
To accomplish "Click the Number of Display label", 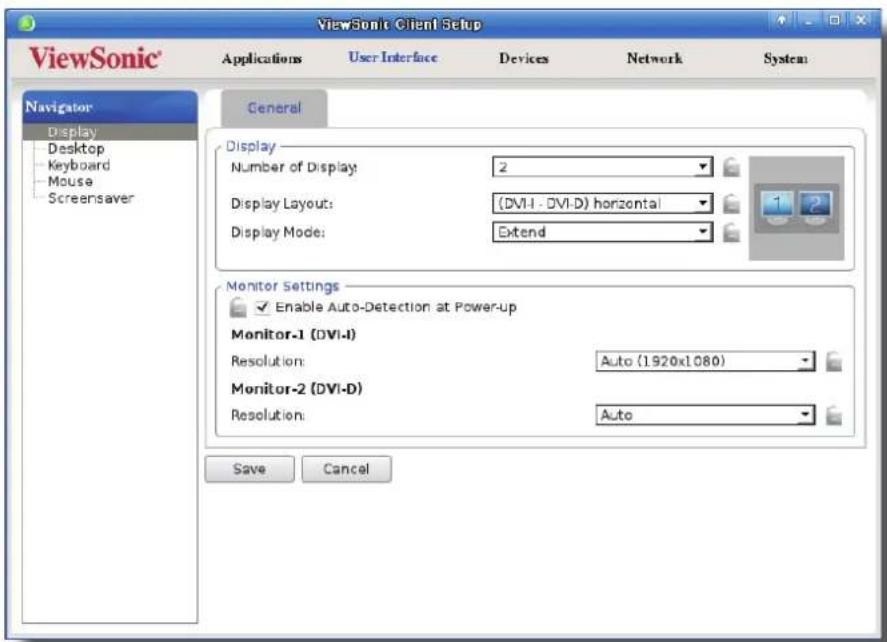I will point(294,167).
